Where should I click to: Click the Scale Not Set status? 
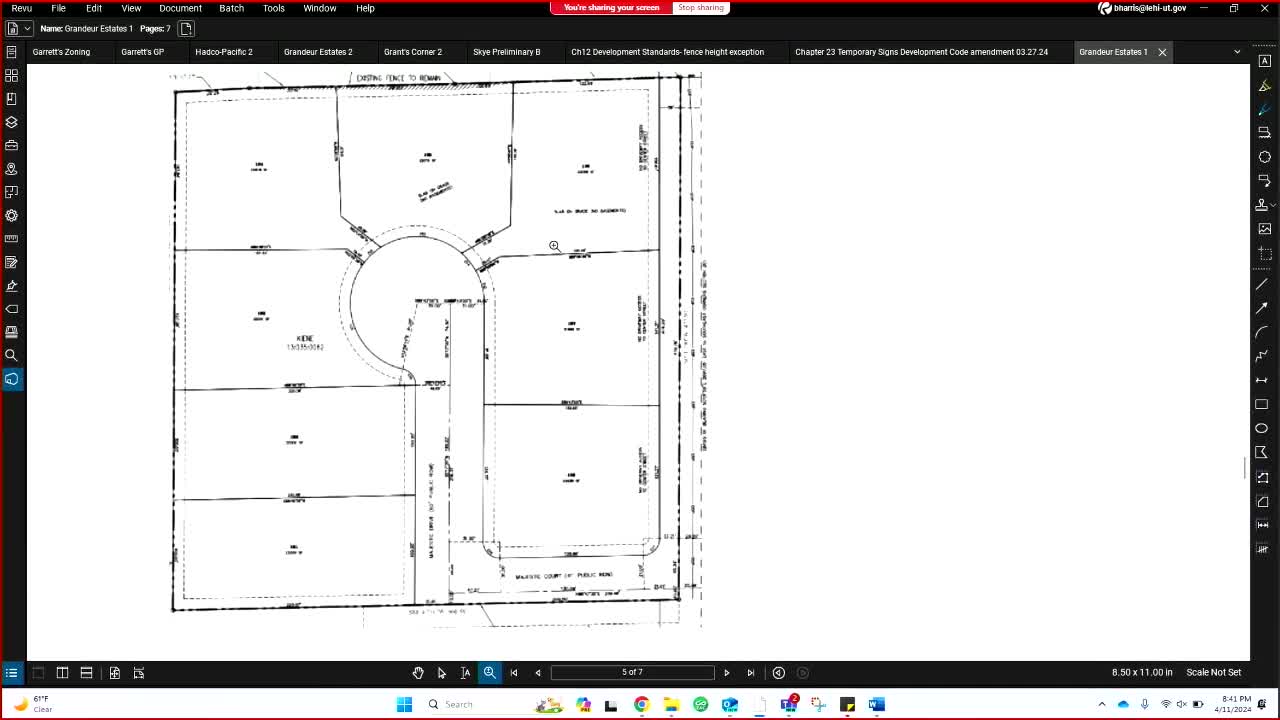tap(1214, 672)
